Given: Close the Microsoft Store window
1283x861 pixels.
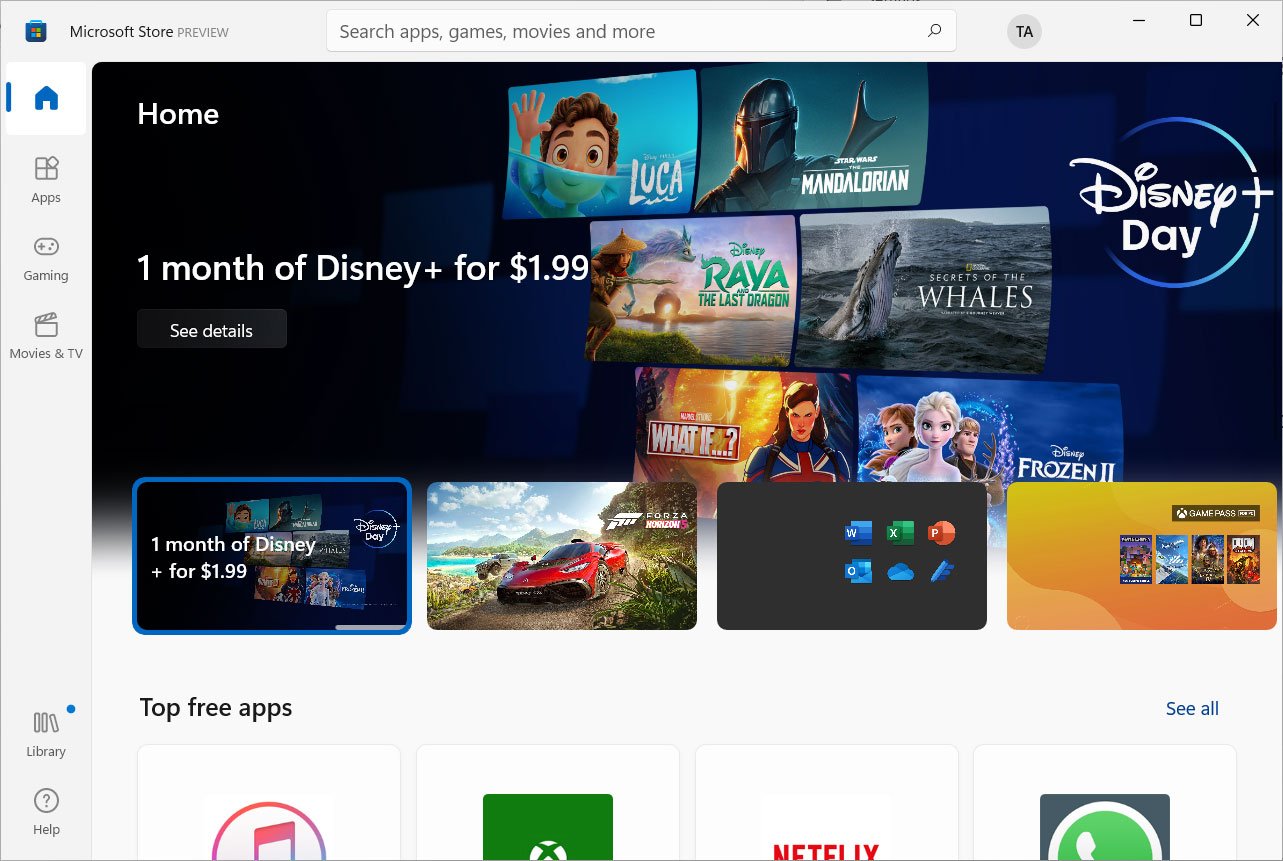Looking at the screenshot, I should (x=1253, y=20).
